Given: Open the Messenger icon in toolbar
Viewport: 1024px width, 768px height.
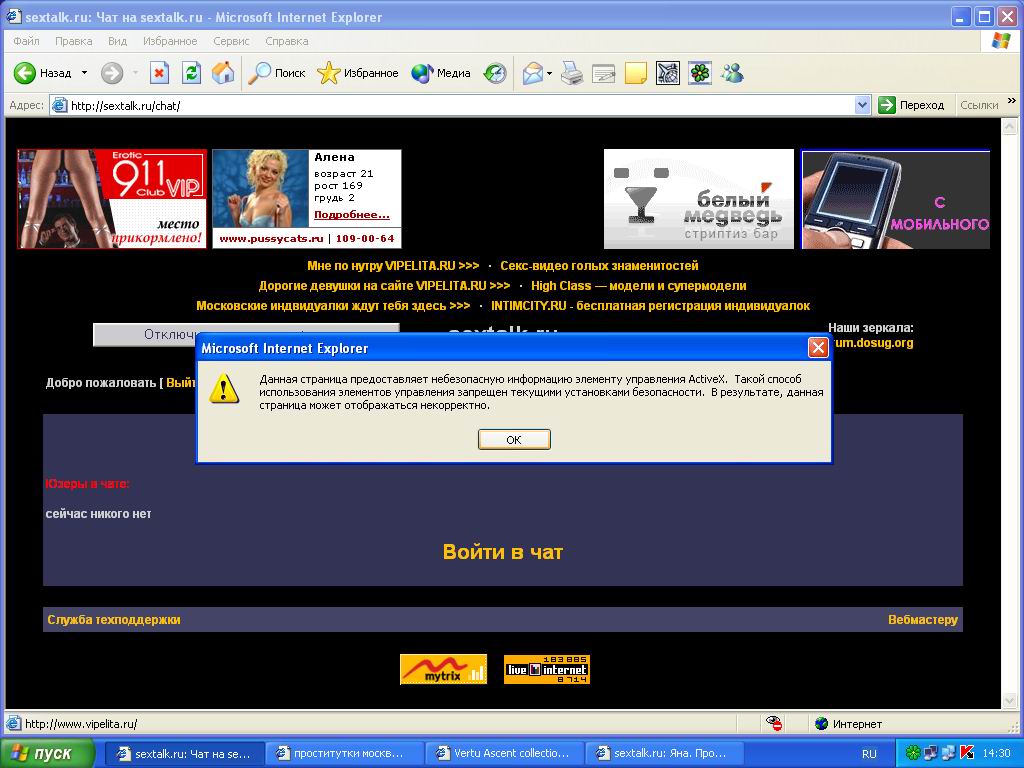Looking at the screenshot, I should pyautogui.click(x=732, y=73).
